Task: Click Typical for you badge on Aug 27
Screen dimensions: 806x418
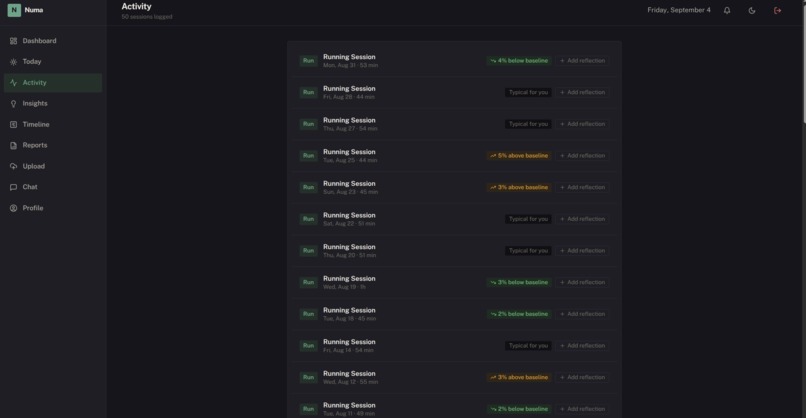Action: pyautogui.click(x=528, y=124)
